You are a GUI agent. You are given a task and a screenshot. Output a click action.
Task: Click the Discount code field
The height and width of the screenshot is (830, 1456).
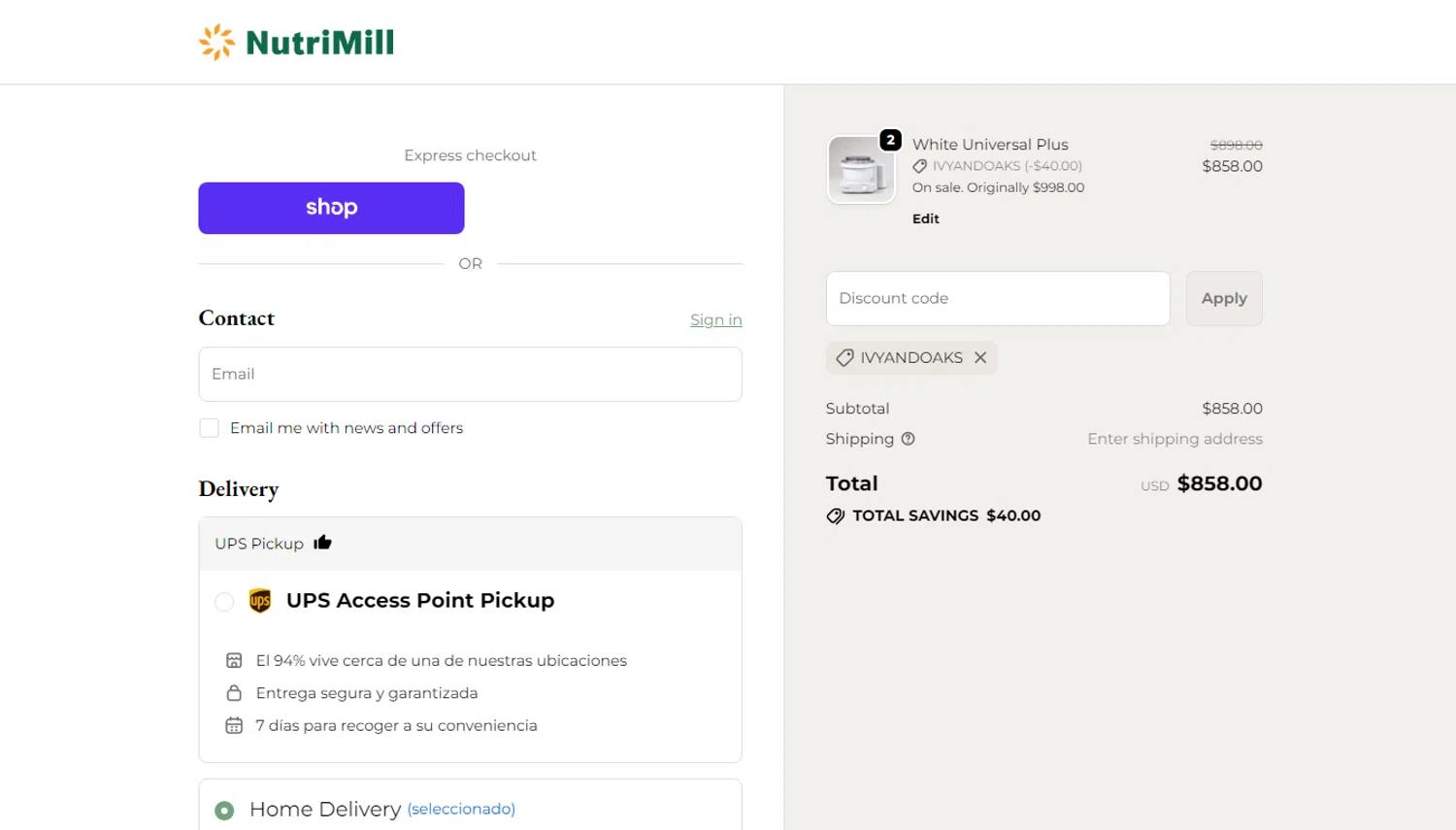998,299
